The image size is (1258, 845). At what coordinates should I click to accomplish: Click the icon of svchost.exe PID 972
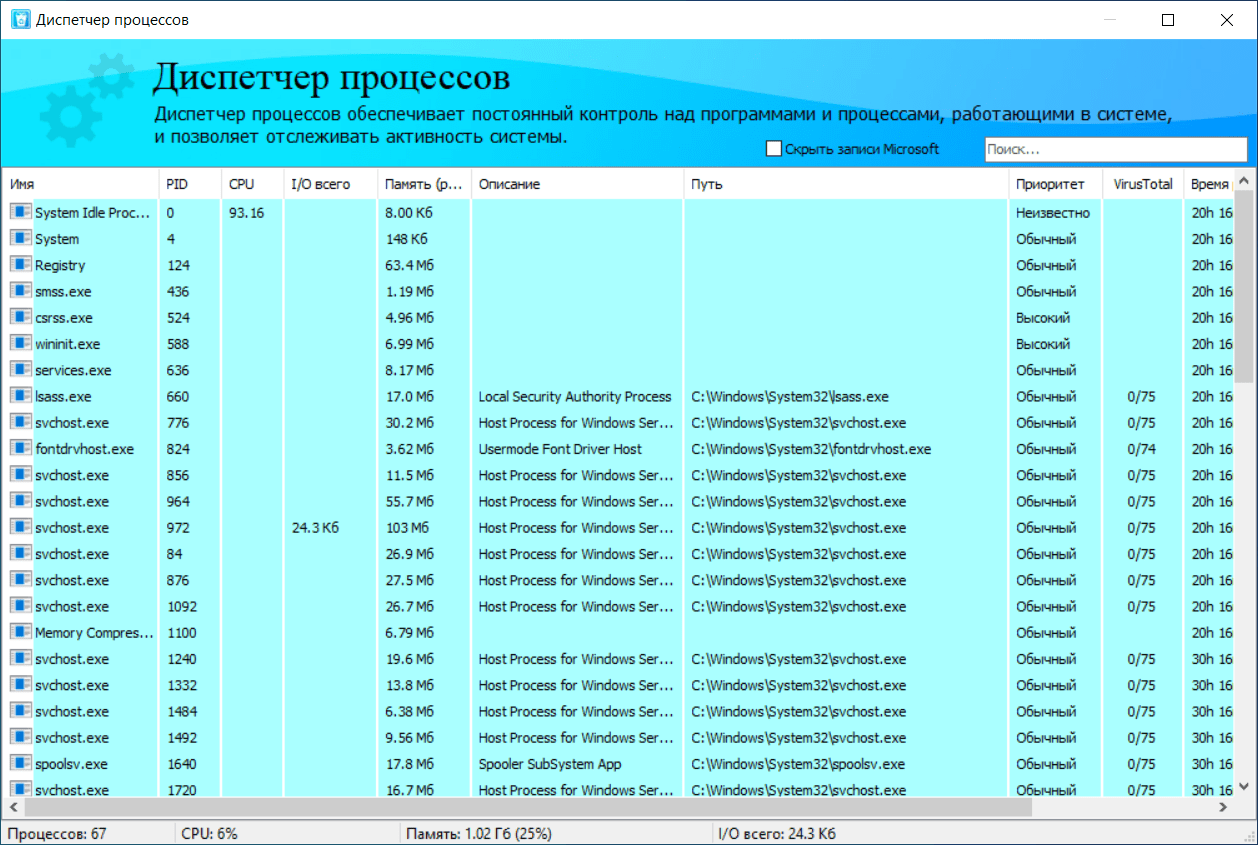tap(21, 527)
